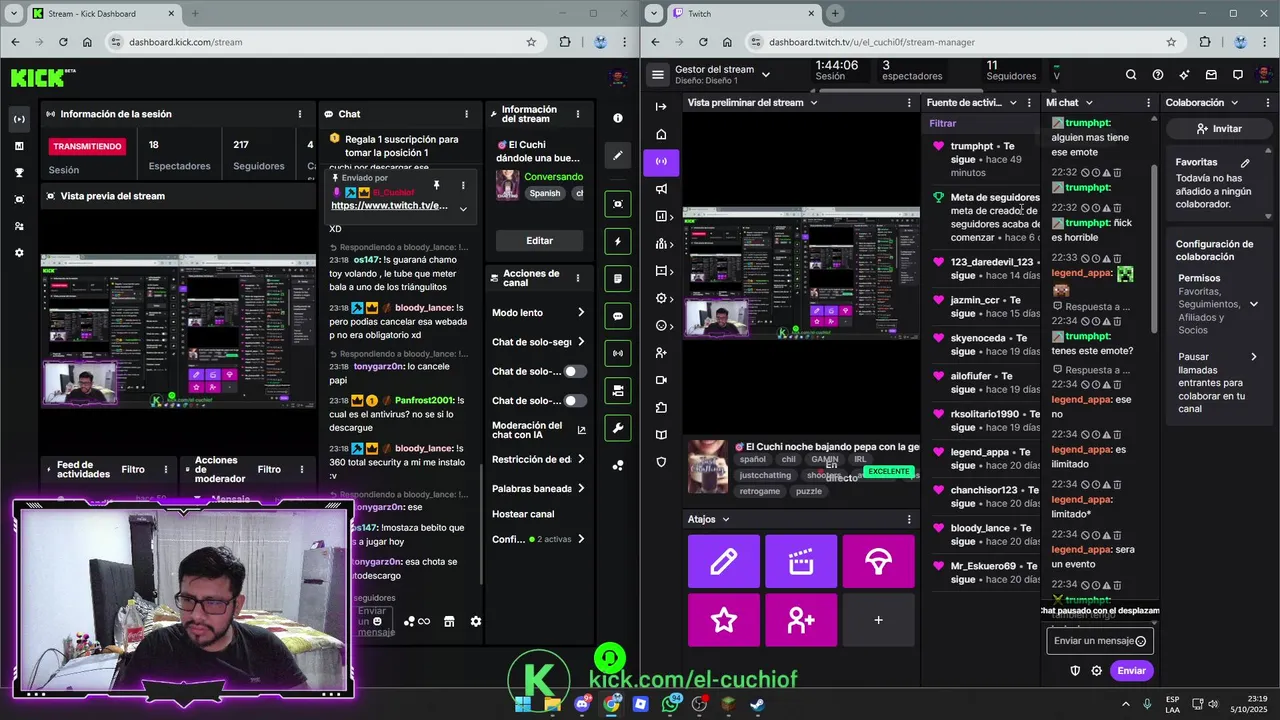
Task: Toggle the second Chat de solo switch
Action: [x=575, y=401]
